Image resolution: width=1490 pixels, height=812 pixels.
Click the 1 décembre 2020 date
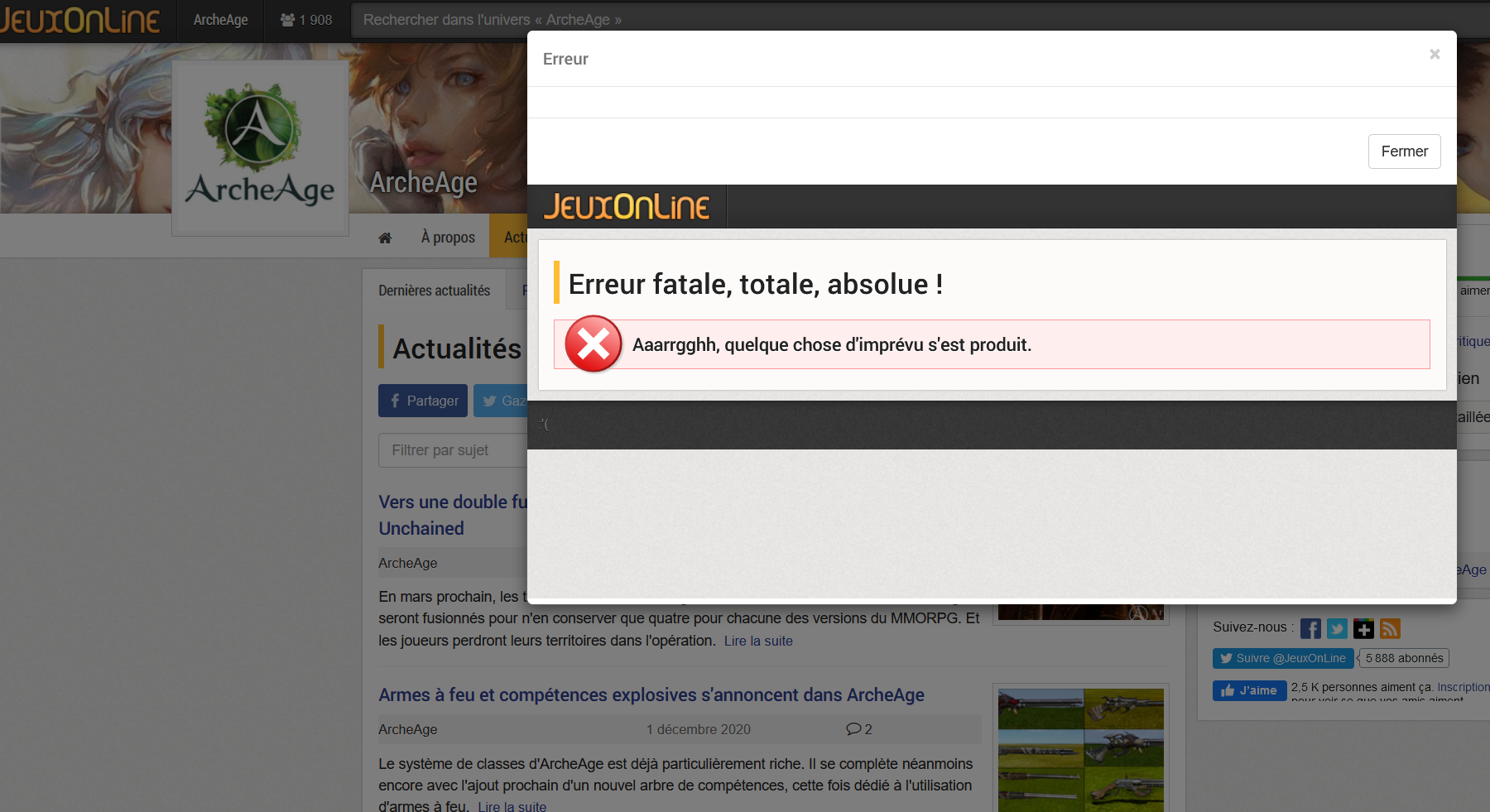click(699, 729)
